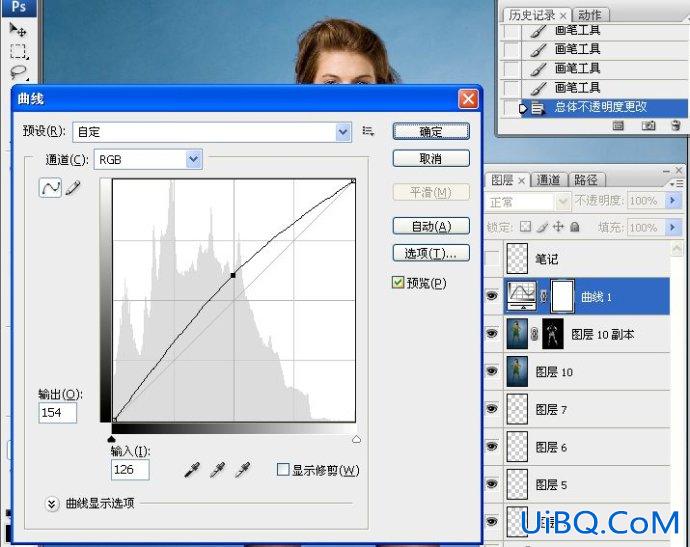Screen dimensions: 690x547
Task: Switch to the 通道 tab
Action: coord(548,180)
